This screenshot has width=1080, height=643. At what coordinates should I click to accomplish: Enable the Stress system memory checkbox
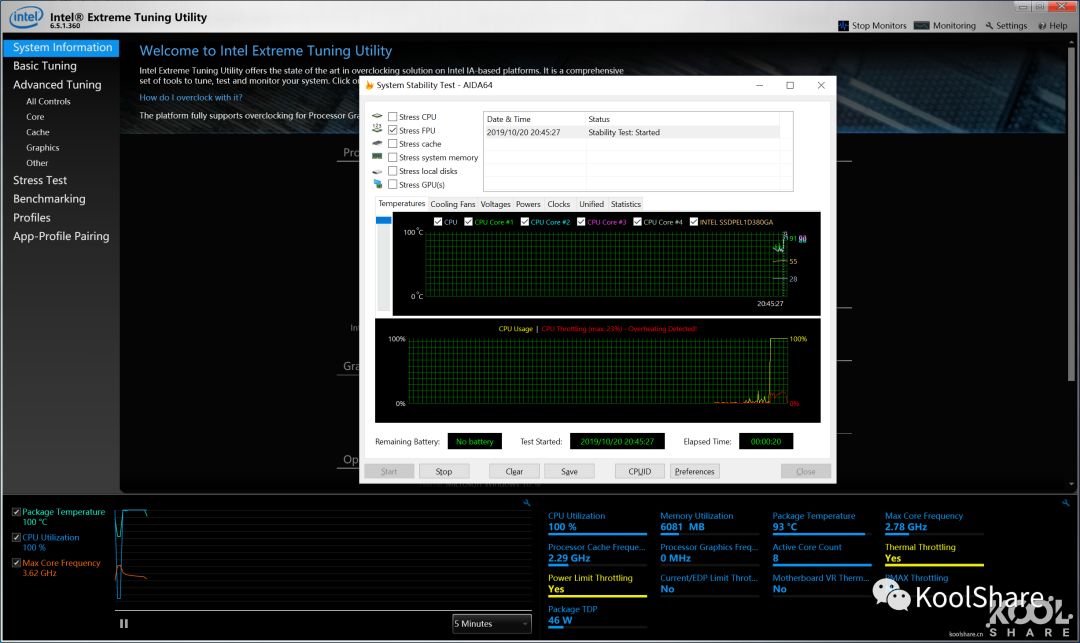[x=393, y=157]
